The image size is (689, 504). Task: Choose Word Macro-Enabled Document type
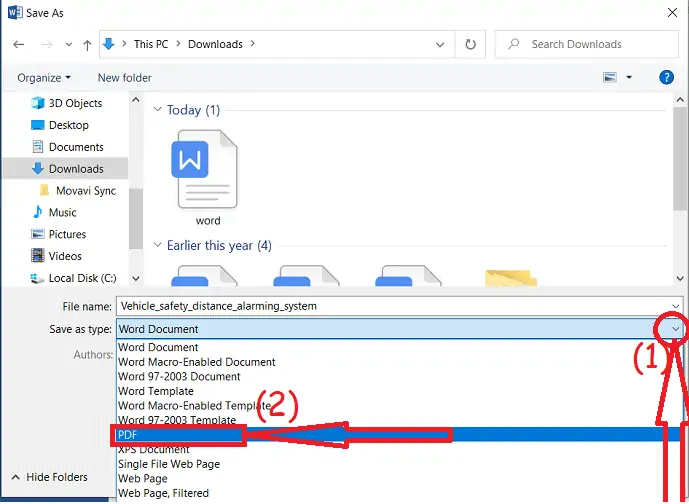point(400,362)
